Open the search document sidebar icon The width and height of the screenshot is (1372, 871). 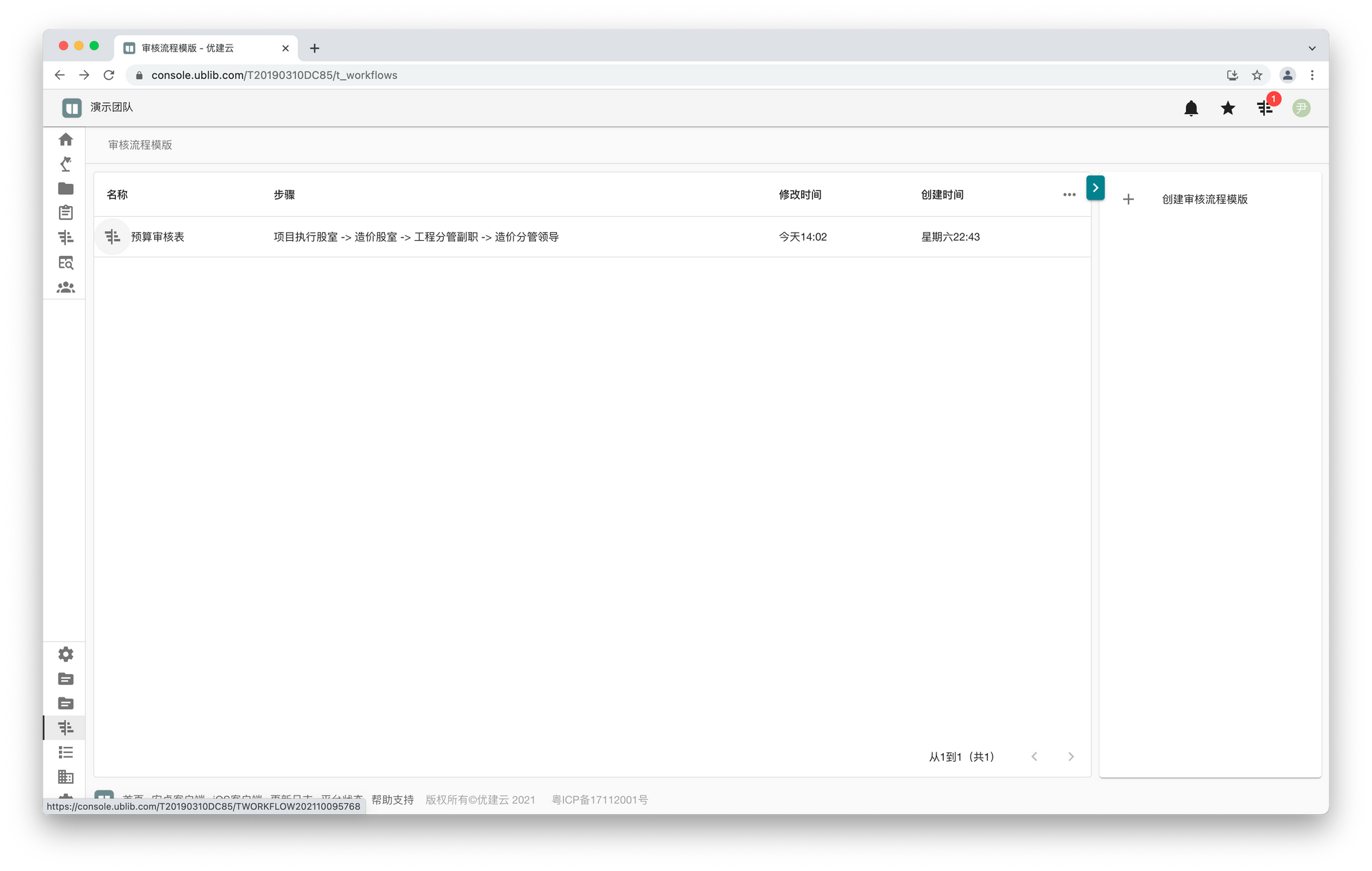pos(66,262)
